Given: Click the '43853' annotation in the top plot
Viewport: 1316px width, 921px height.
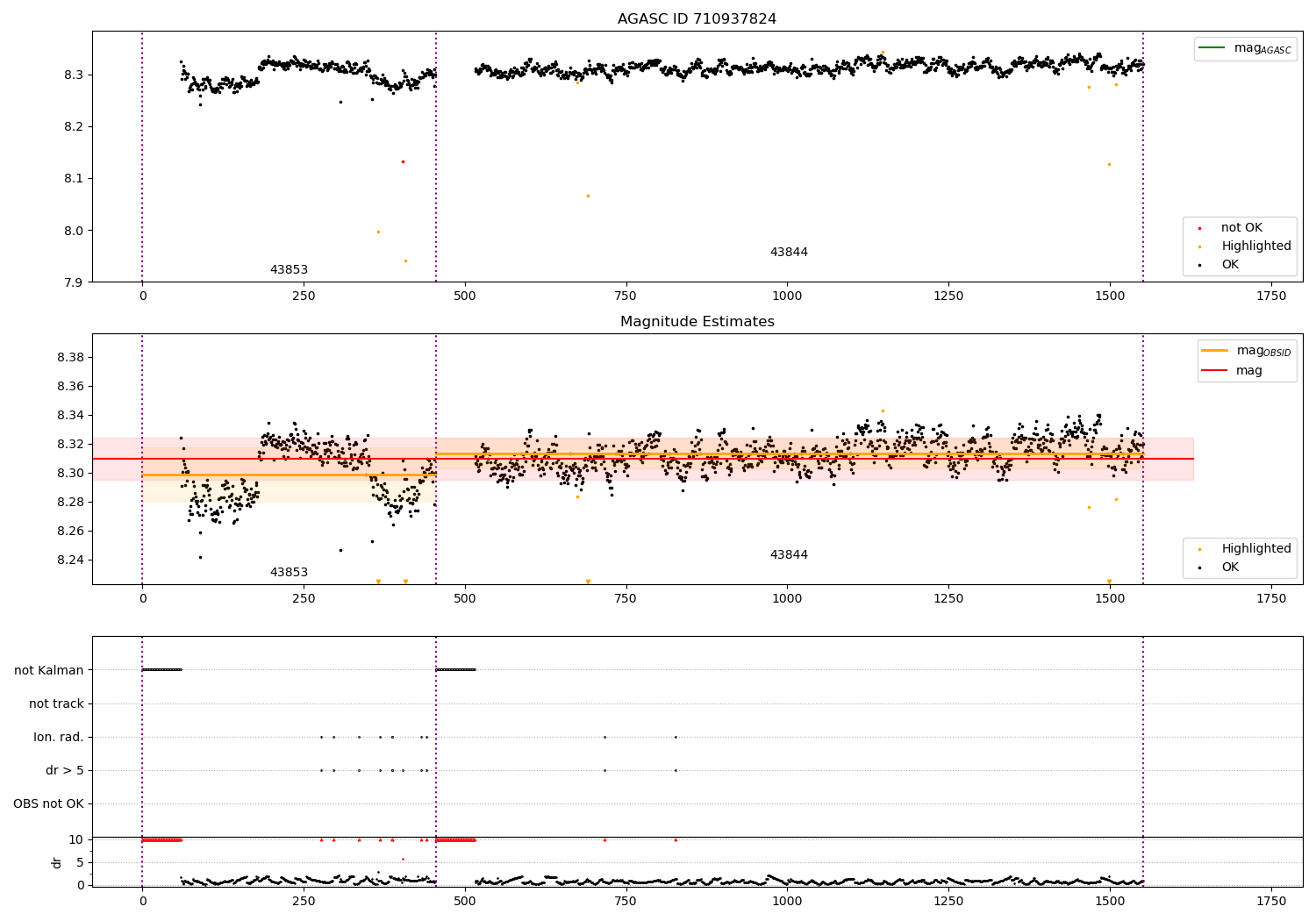Looking at the screenshot, I should click(289, 270).
